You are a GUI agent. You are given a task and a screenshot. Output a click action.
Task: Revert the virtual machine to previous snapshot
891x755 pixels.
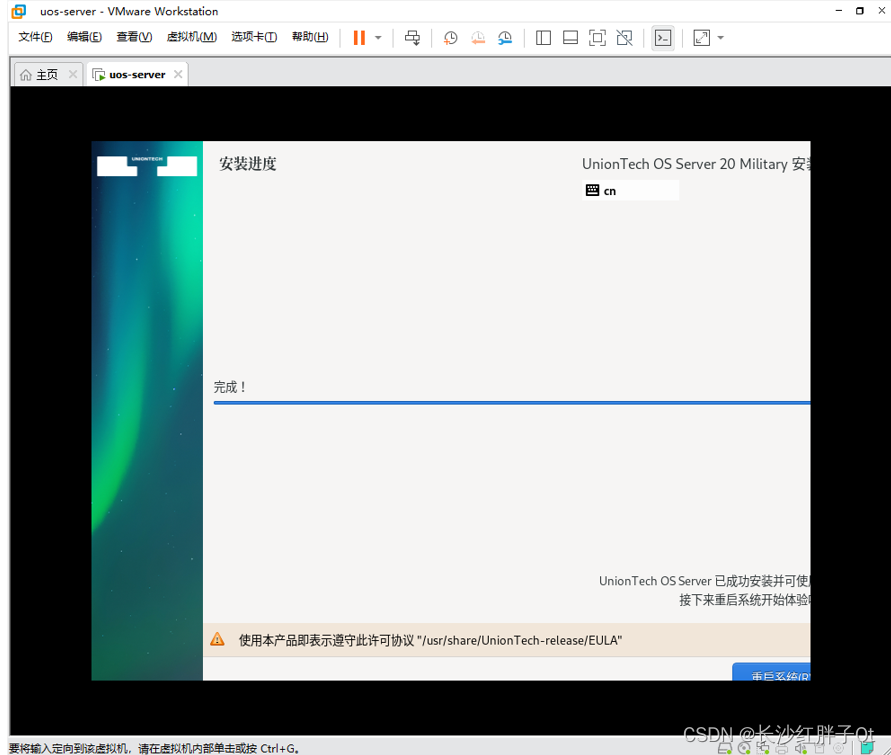pos(478,38)
